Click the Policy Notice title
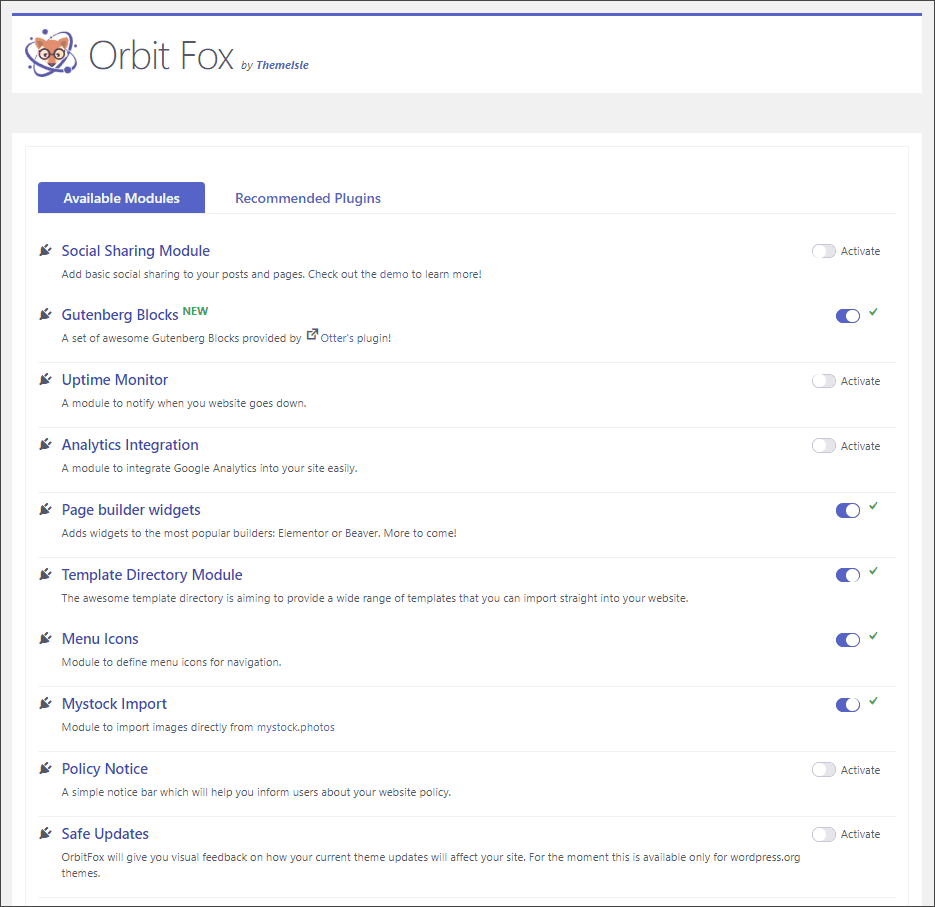The height and width of the screenshot is (907, 935). 105,769
